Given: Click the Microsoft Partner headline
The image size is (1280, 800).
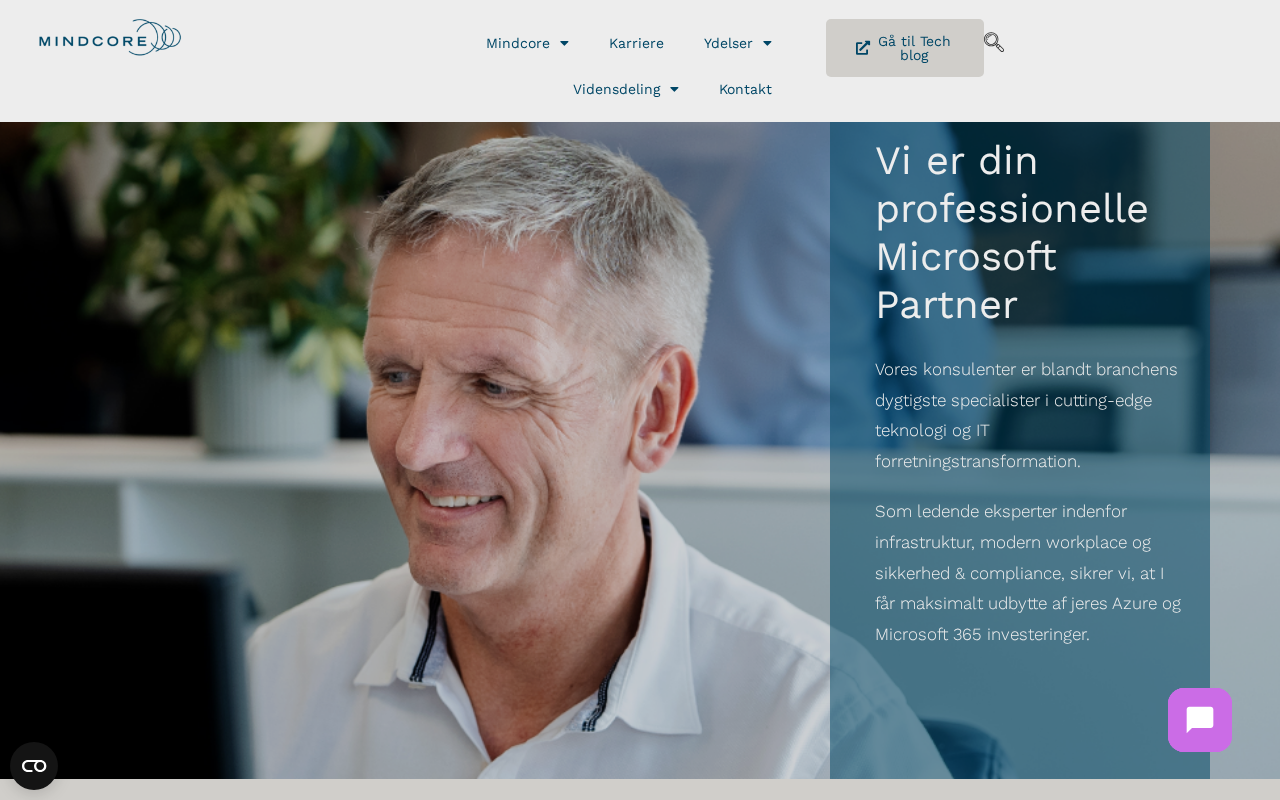Looking at the screenshot, I should 1012,233.
